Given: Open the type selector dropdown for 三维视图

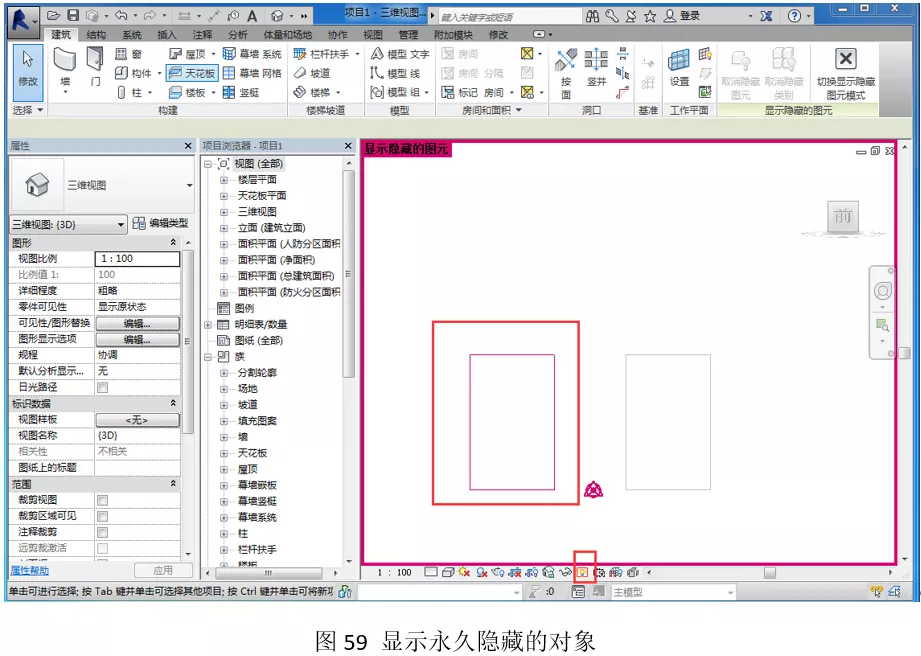Looking at the screenshot, I should coord(189,186).
